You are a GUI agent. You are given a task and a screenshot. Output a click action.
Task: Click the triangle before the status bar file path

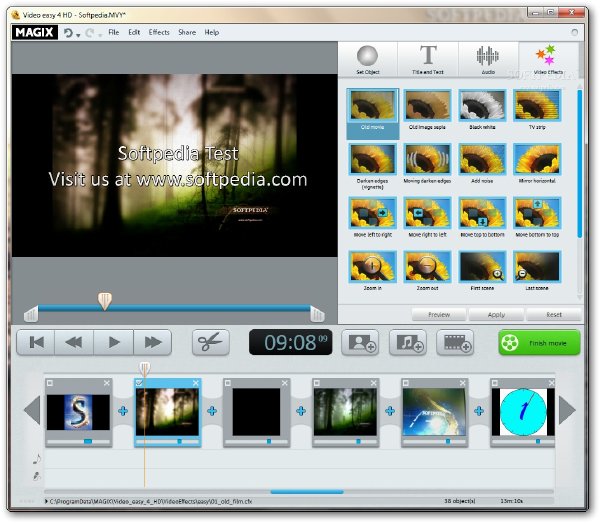click(46, 501)
